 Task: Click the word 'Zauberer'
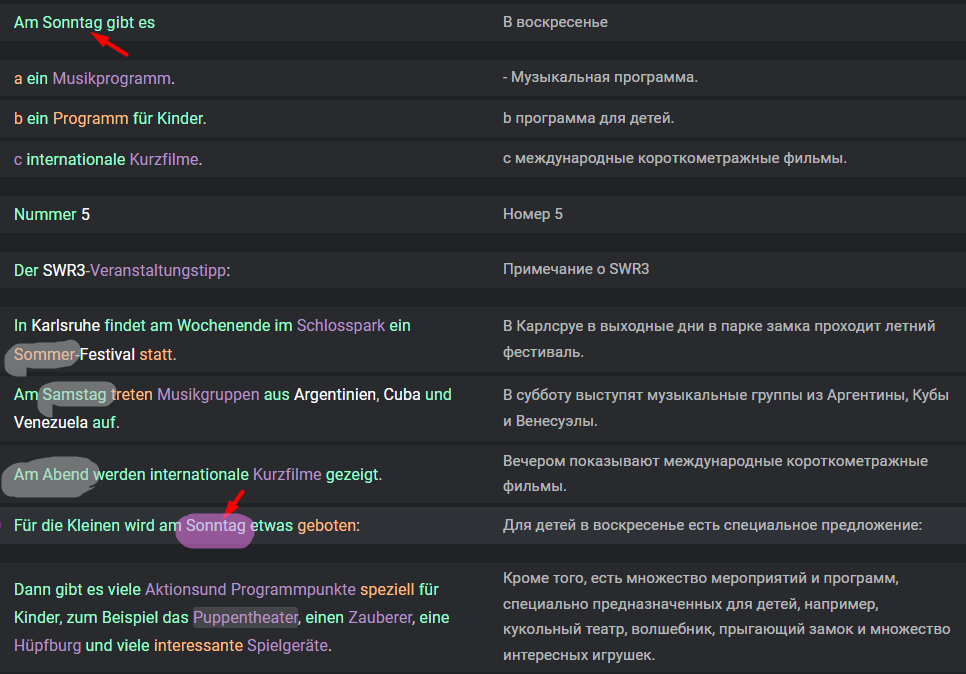click(x=380, y=617)
